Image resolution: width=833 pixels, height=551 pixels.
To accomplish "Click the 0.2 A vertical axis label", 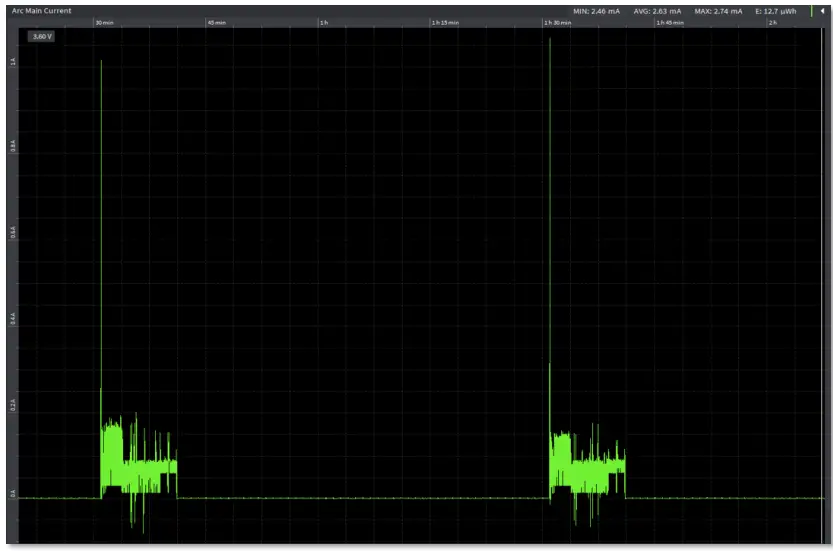I will coord(13,405).
